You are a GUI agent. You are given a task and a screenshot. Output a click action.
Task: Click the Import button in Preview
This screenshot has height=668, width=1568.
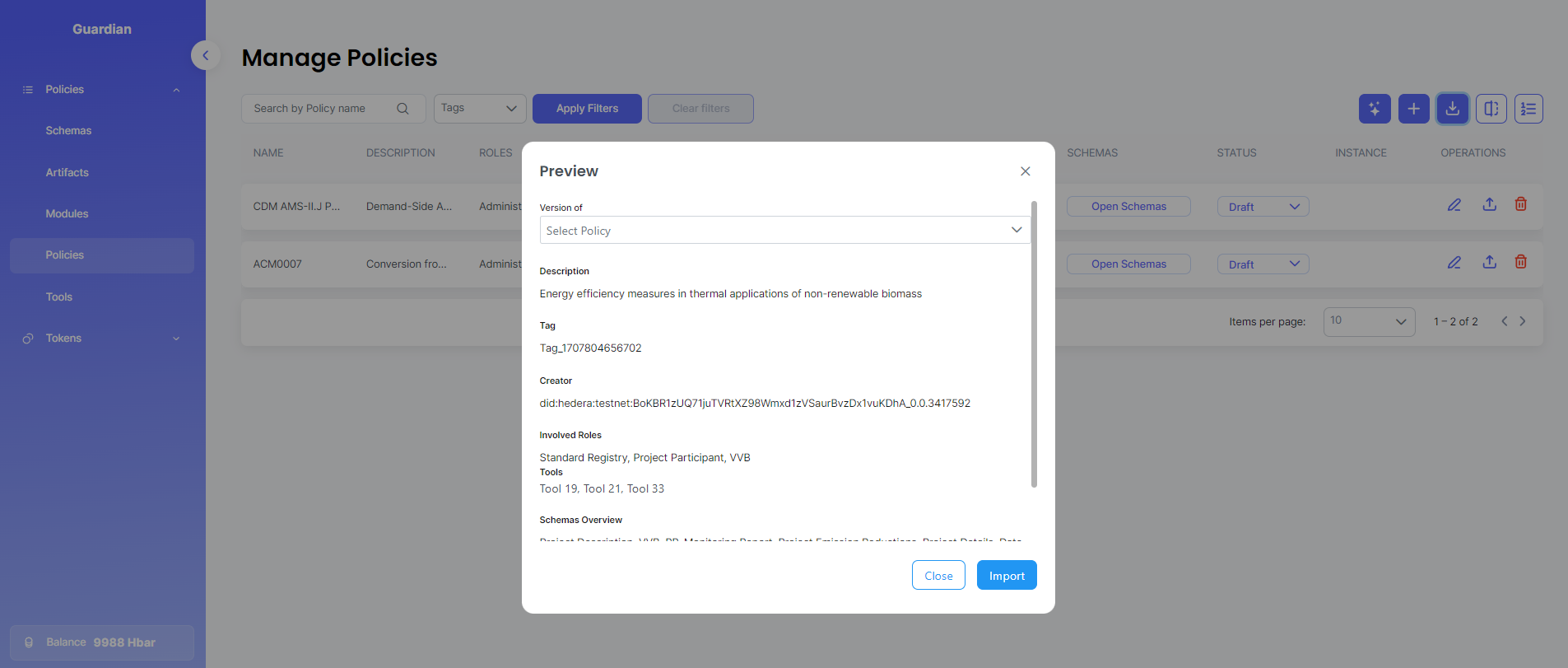pos(1006,576)
